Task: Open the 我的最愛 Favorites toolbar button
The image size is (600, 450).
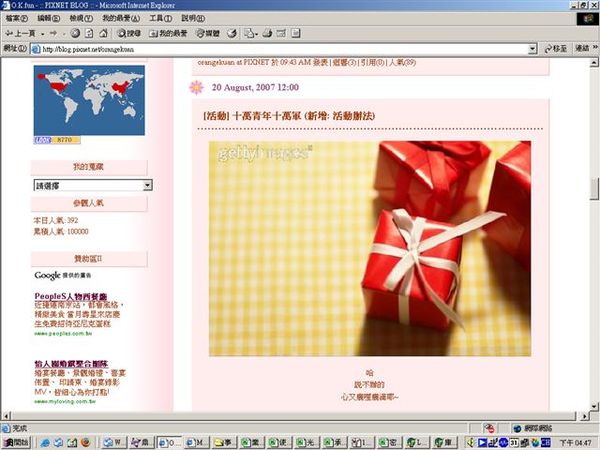Action: click(168, 34)
